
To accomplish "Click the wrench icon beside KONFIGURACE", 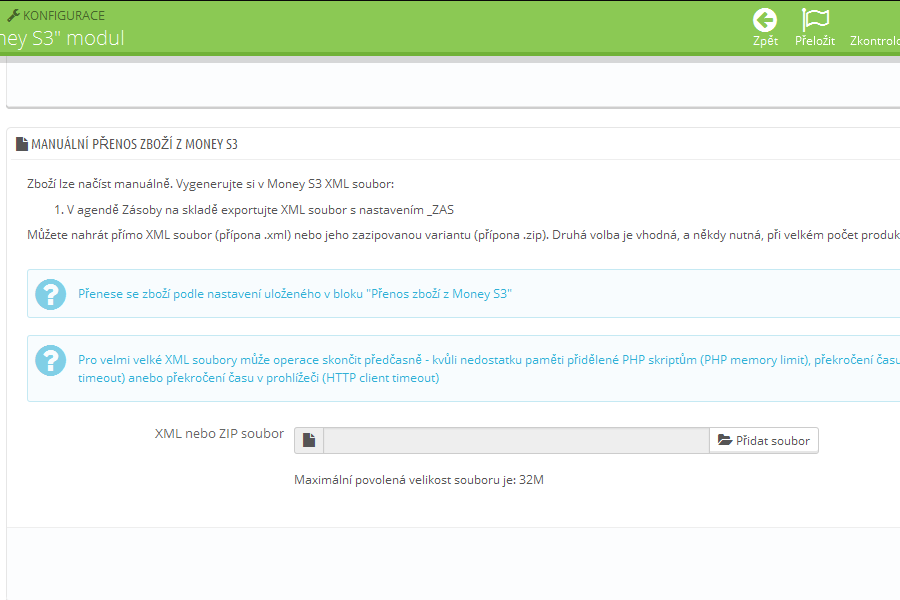I will [13, 16].
